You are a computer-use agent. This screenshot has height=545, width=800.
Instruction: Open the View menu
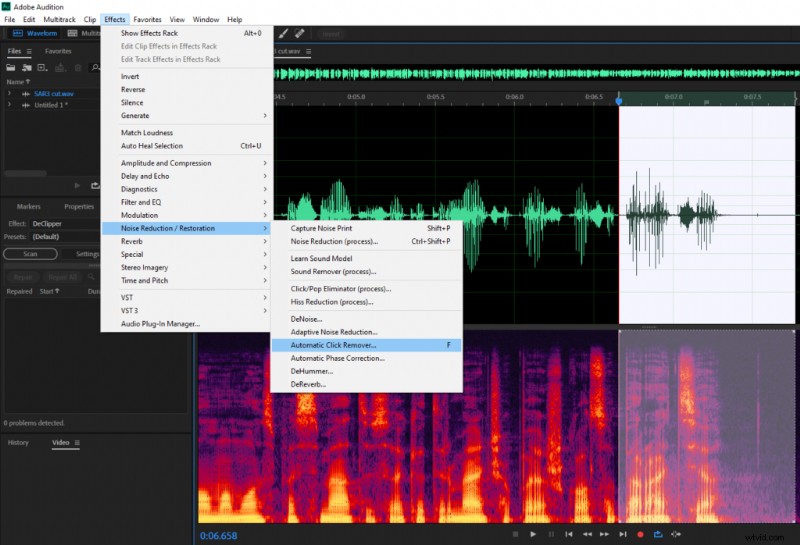point(177,19)
